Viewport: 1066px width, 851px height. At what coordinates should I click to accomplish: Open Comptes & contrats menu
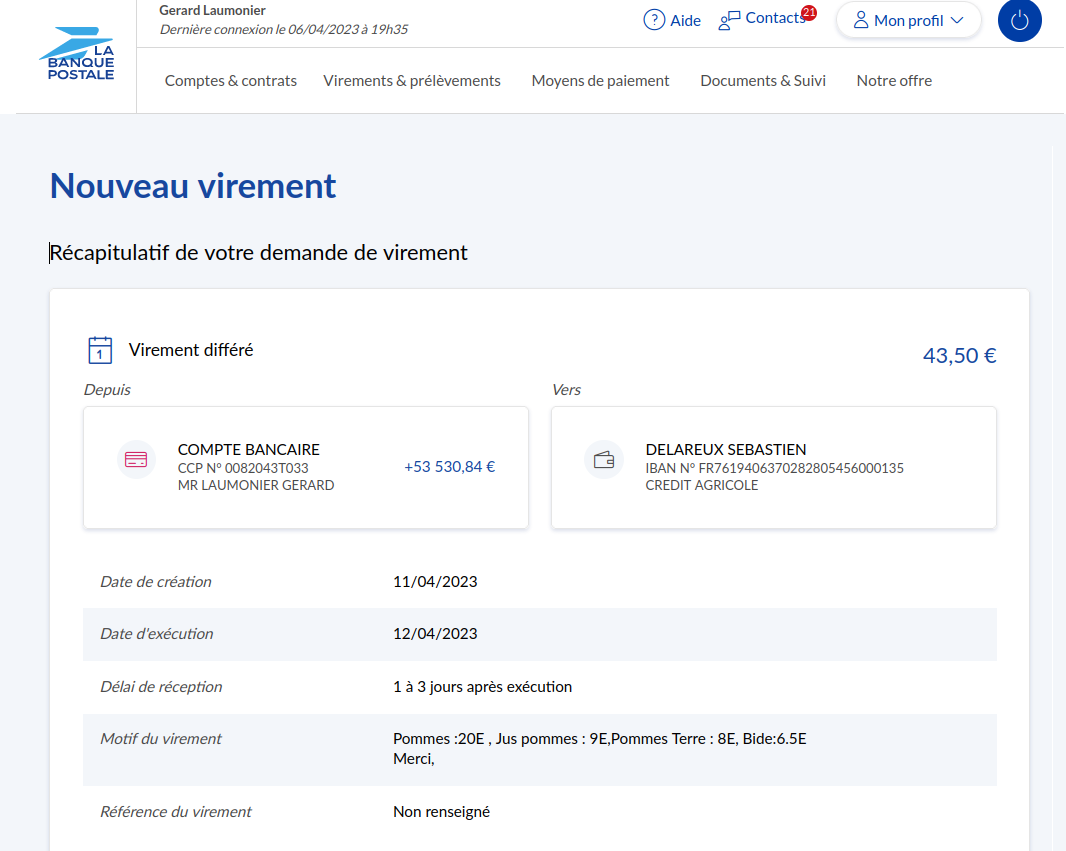pos(231,81)
